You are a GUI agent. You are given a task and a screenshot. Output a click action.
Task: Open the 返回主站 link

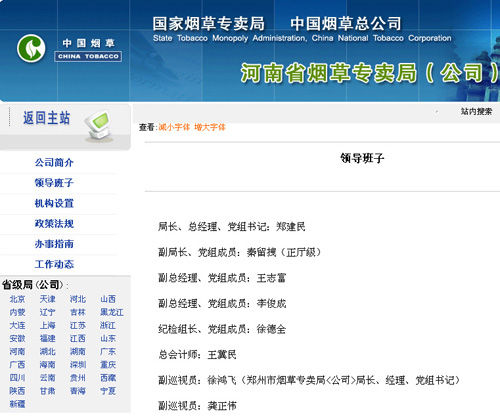point(46,118)
